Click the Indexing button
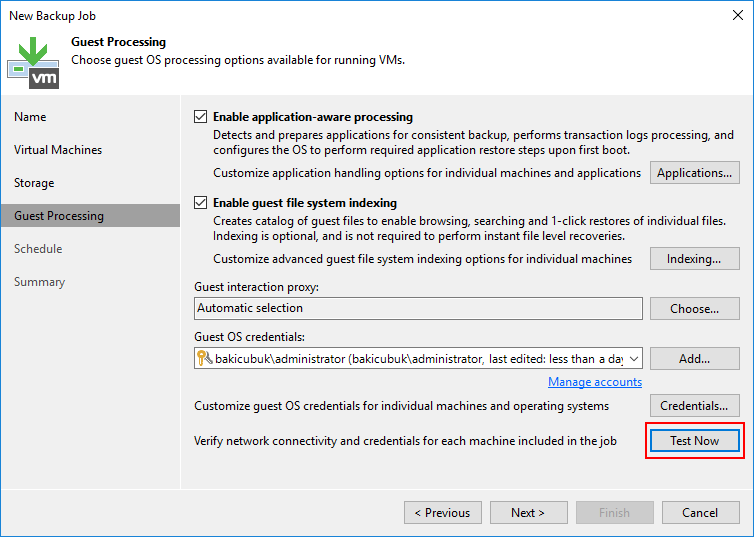754x537 pixels. coord(695,259)
